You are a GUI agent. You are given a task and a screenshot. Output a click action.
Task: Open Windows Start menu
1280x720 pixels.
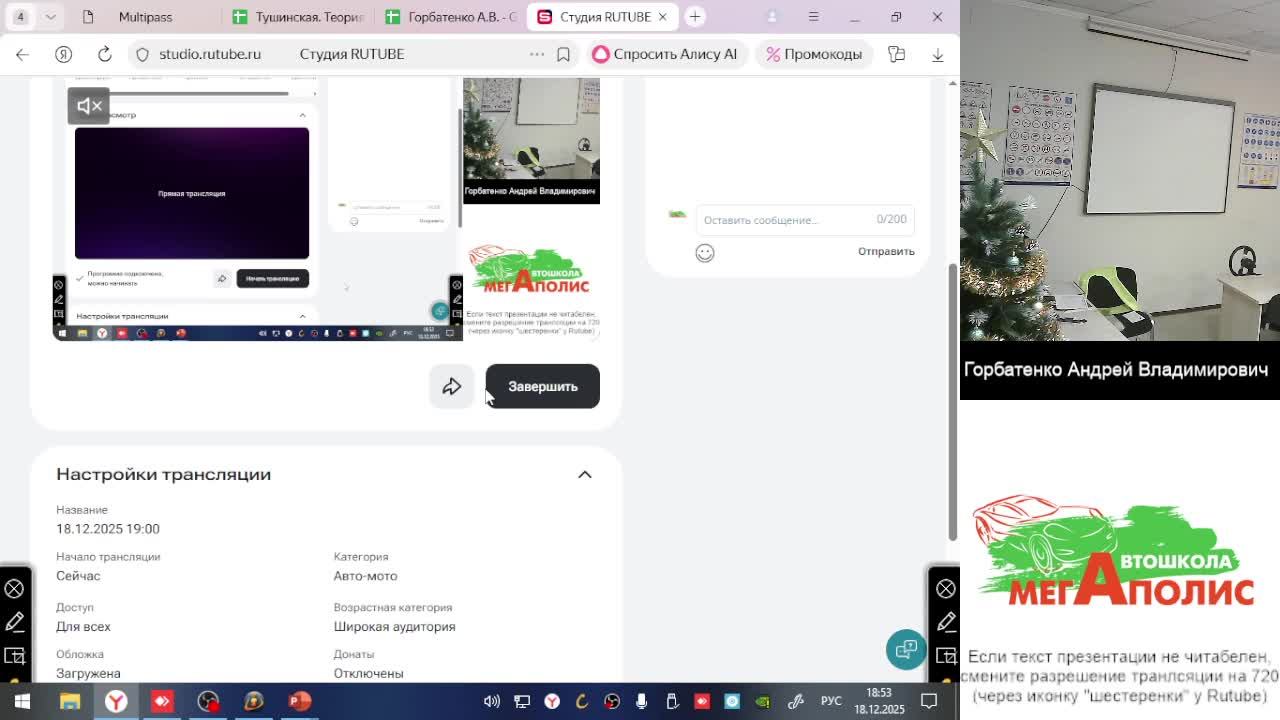[22, 701]
